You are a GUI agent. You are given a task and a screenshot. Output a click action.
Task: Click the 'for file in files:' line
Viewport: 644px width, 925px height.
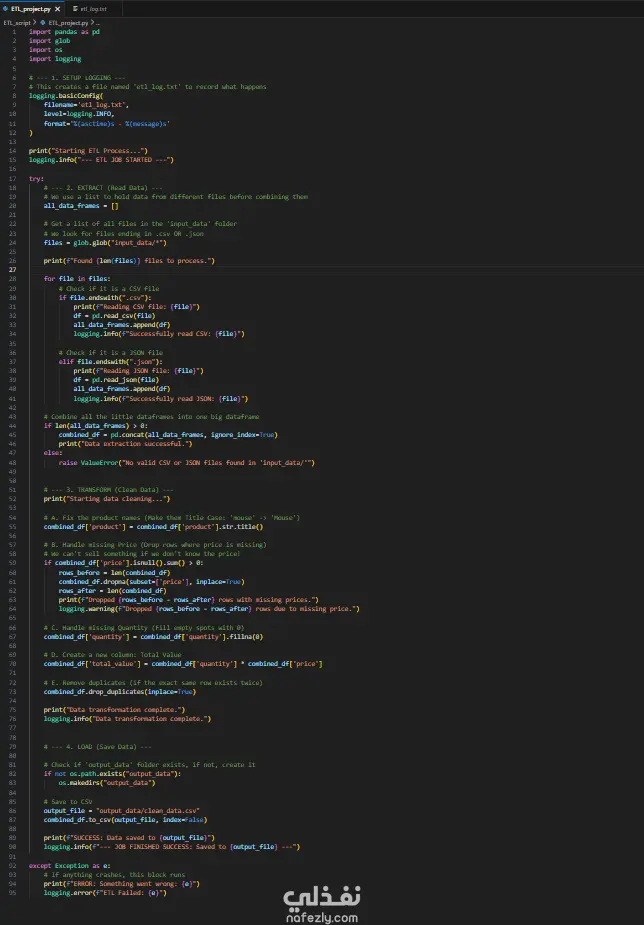(x=77, y=279)
